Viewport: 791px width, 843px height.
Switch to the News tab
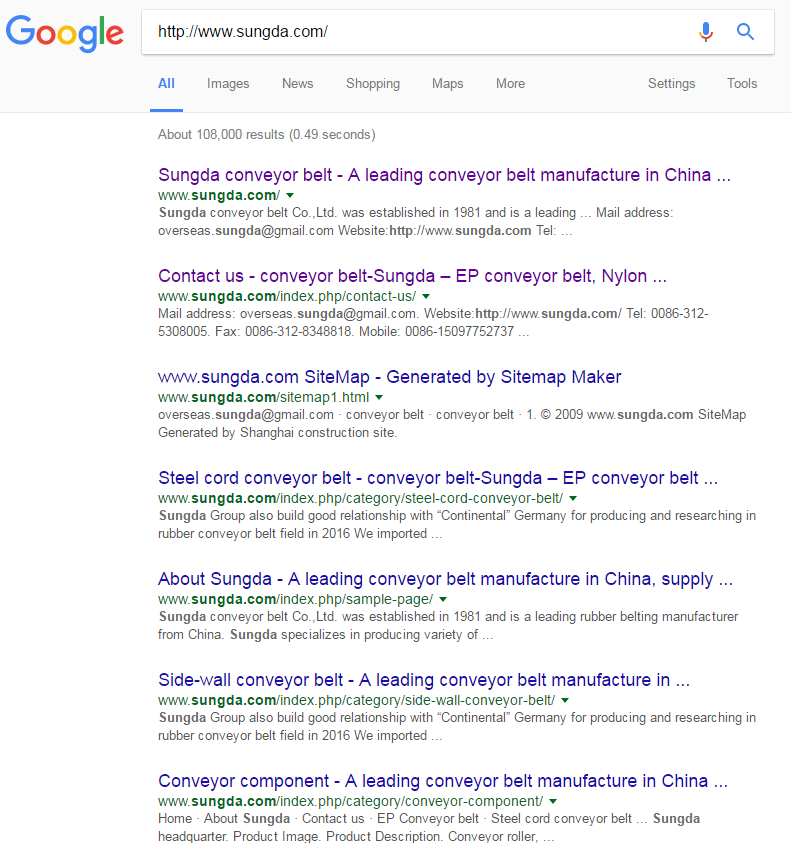297,84
